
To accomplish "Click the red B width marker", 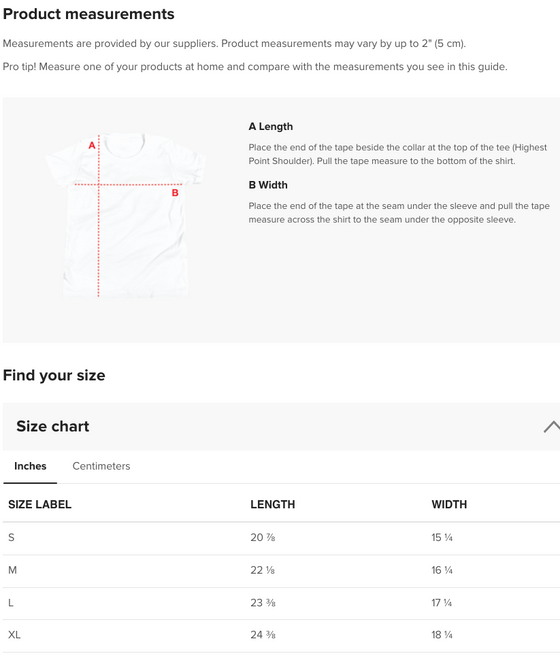I will click(175, 193).
